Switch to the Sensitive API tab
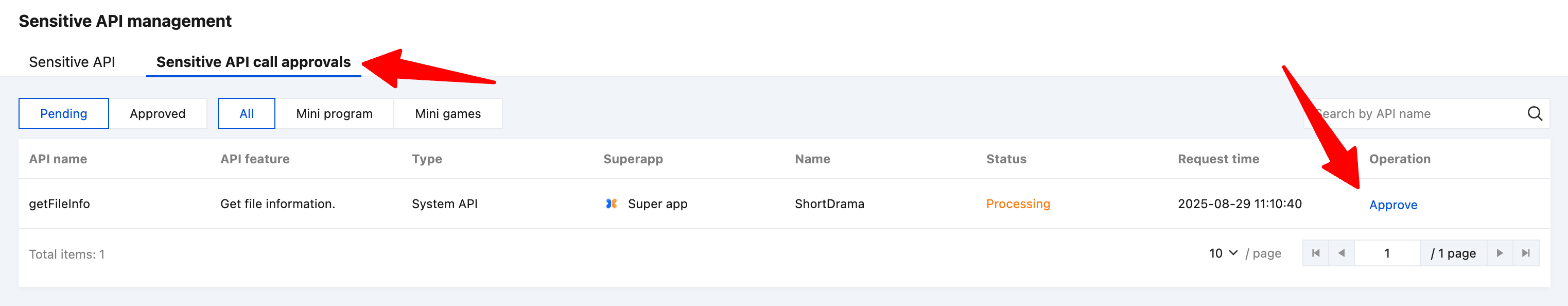This screenshot has width=1568, height=306. click(x=72, y=62)
